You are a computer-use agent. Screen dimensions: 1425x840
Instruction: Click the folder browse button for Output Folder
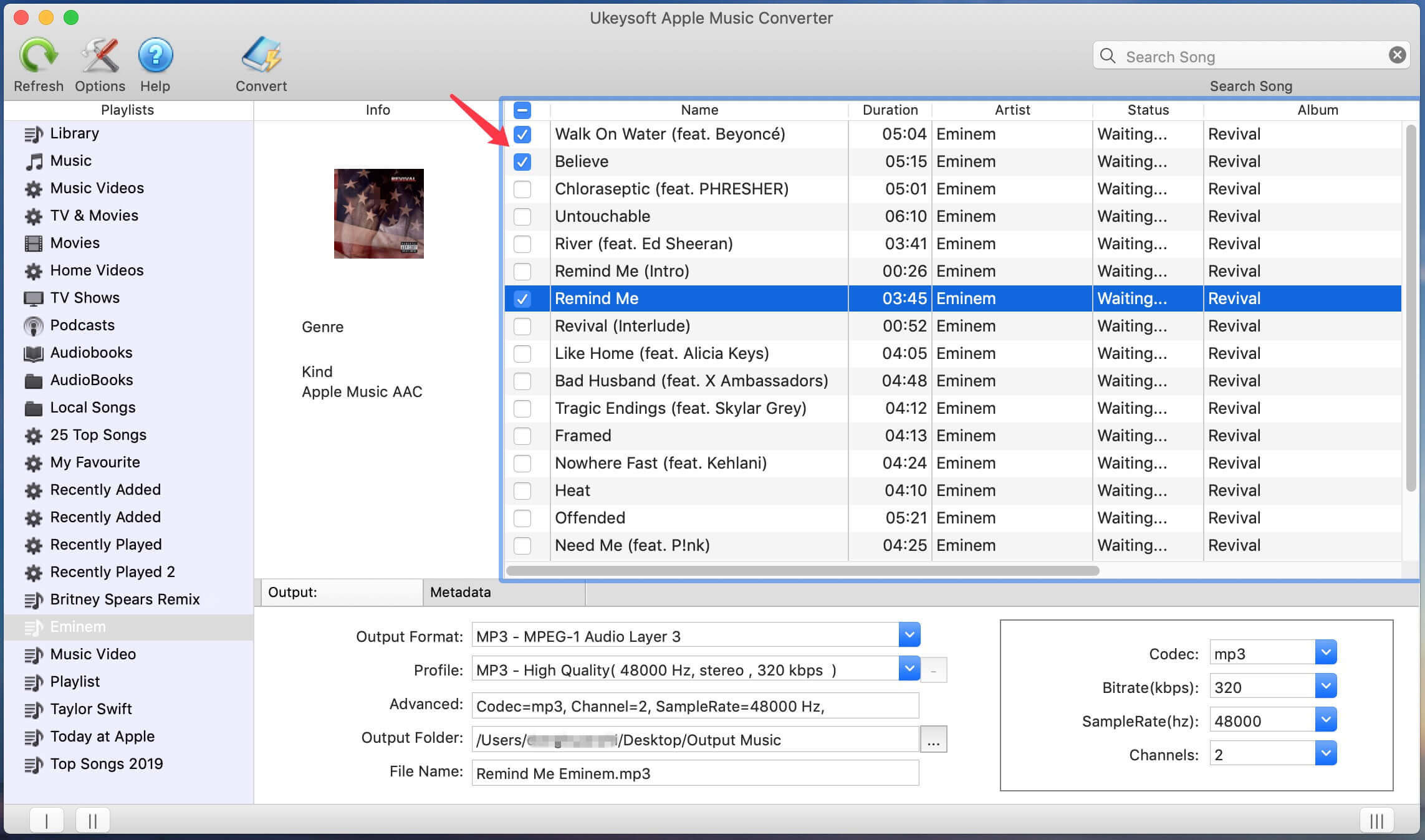932,740
